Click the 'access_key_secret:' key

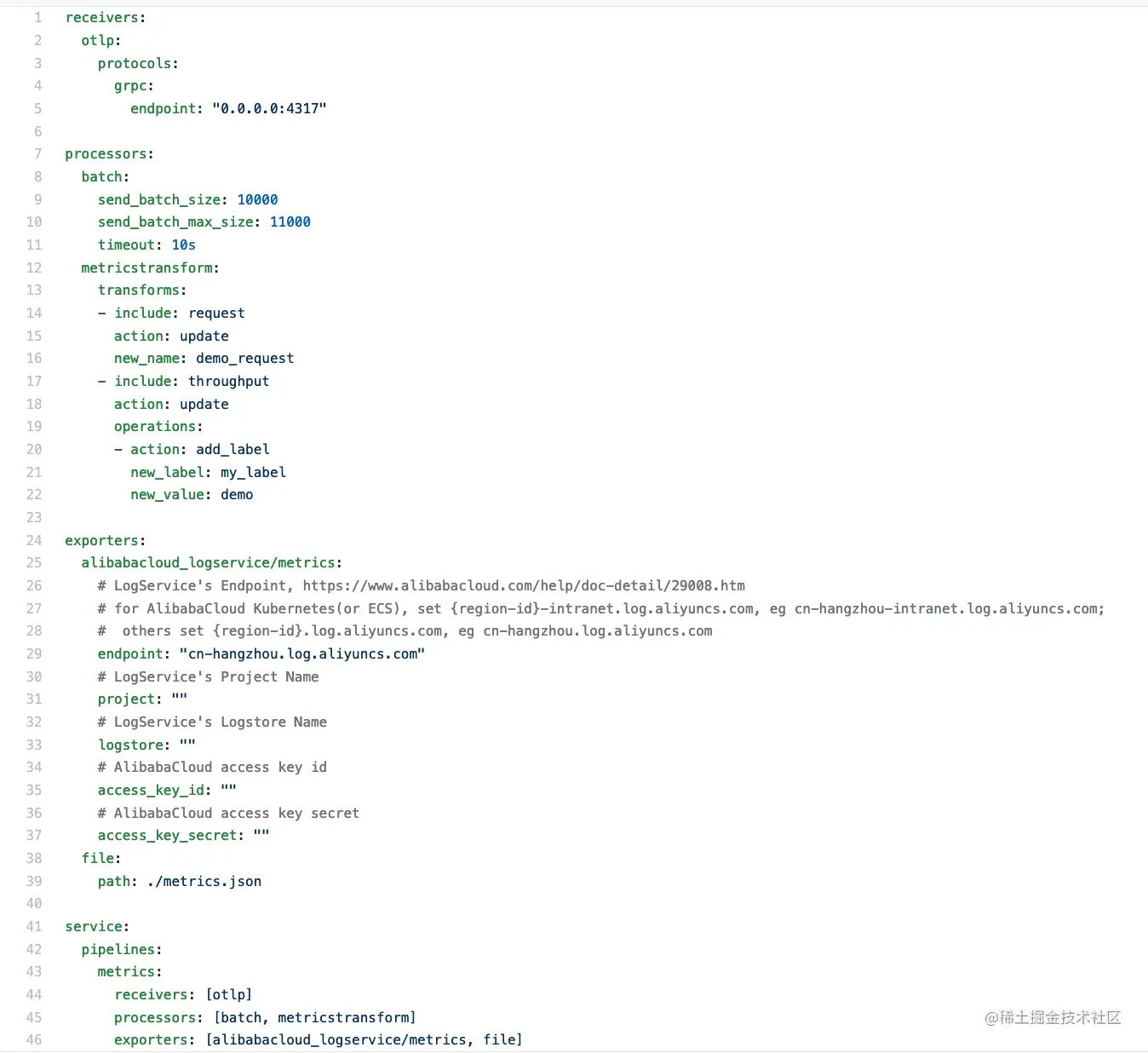171,836
